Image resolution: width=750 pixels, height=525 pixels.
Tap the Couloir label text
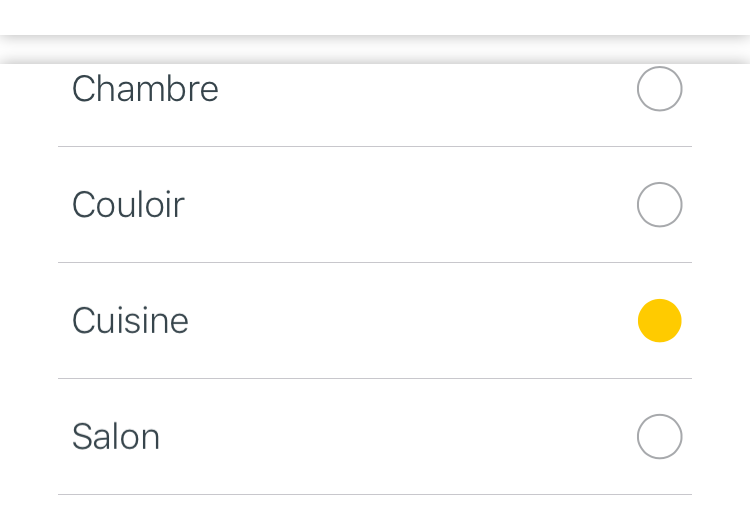(128, 205)
